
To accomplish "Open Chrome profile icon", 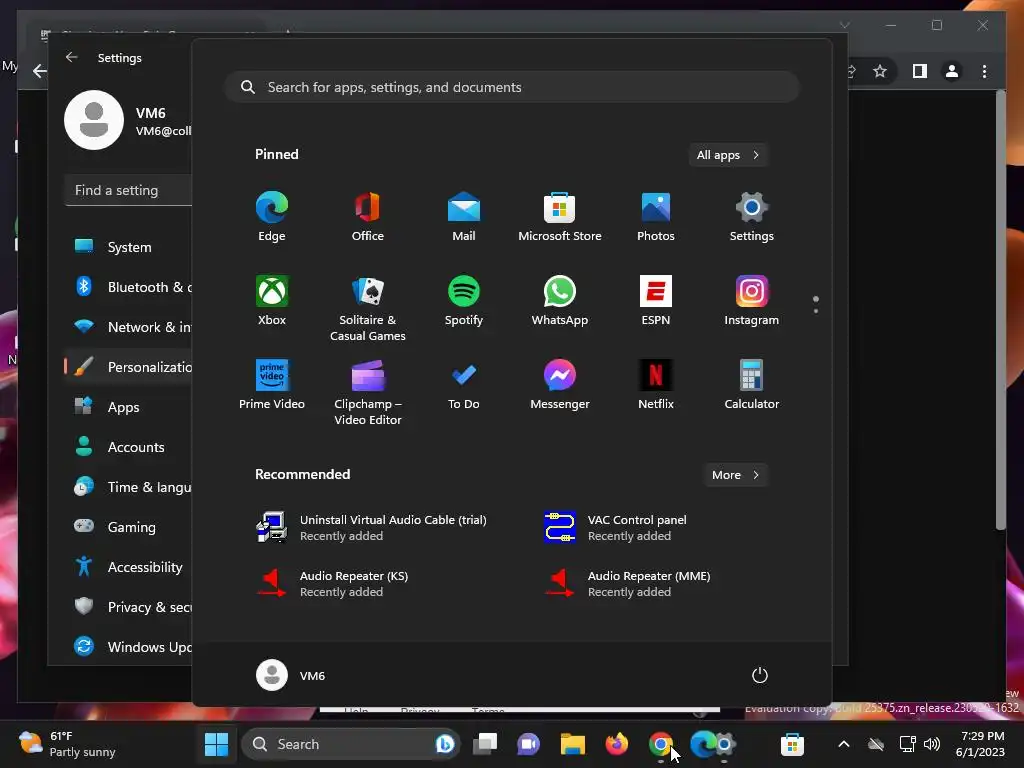I will click(x=952, y=71).
